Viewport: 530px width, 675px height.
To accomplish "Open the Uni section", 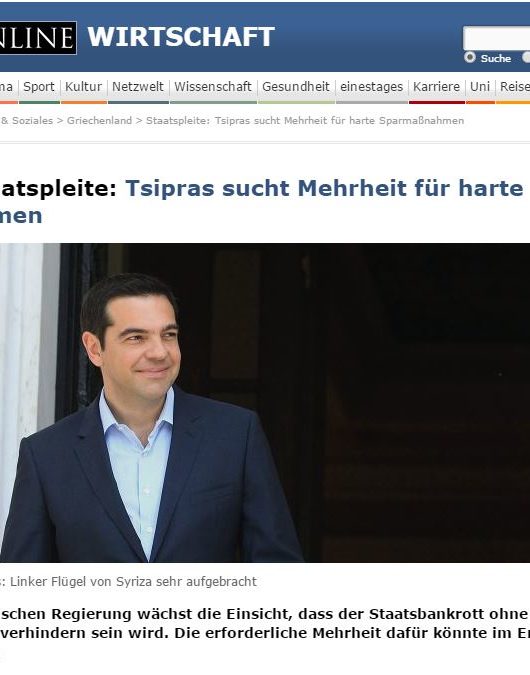I will point(480,87).
